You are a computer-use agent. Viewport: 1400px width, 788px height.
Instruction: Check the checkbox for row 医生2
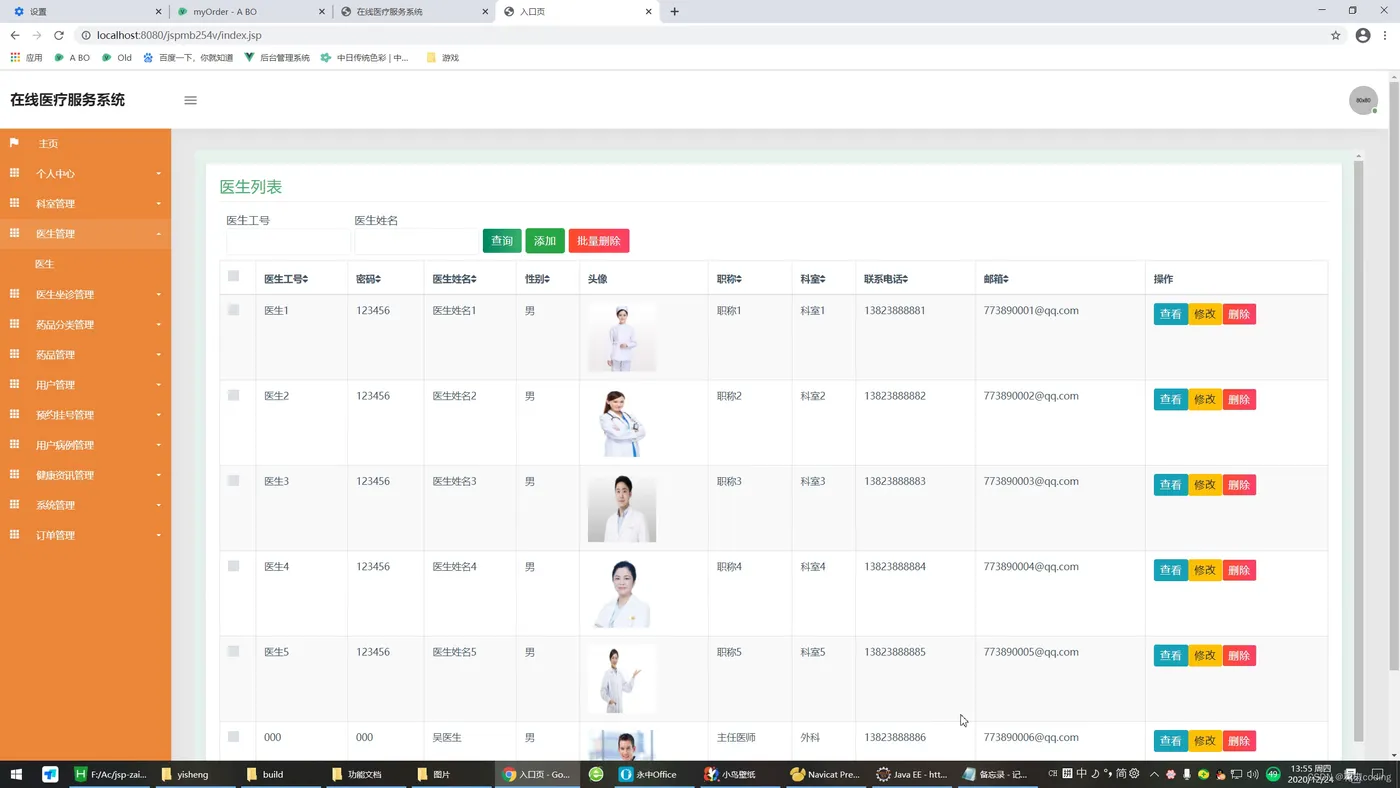(234, 395)
